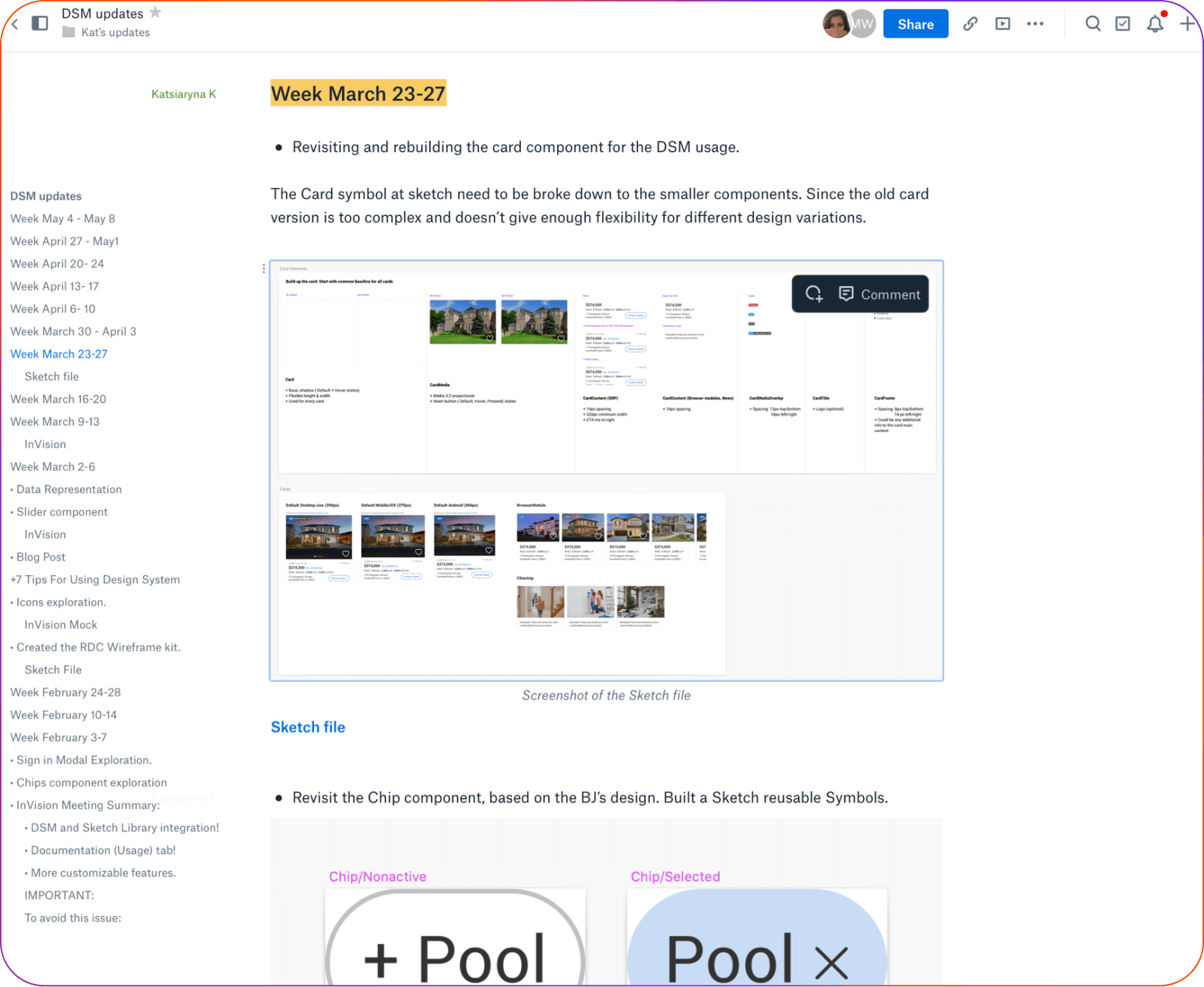Copy document link via link icon
Viewport: 1204px width, 987px height.
970,24
